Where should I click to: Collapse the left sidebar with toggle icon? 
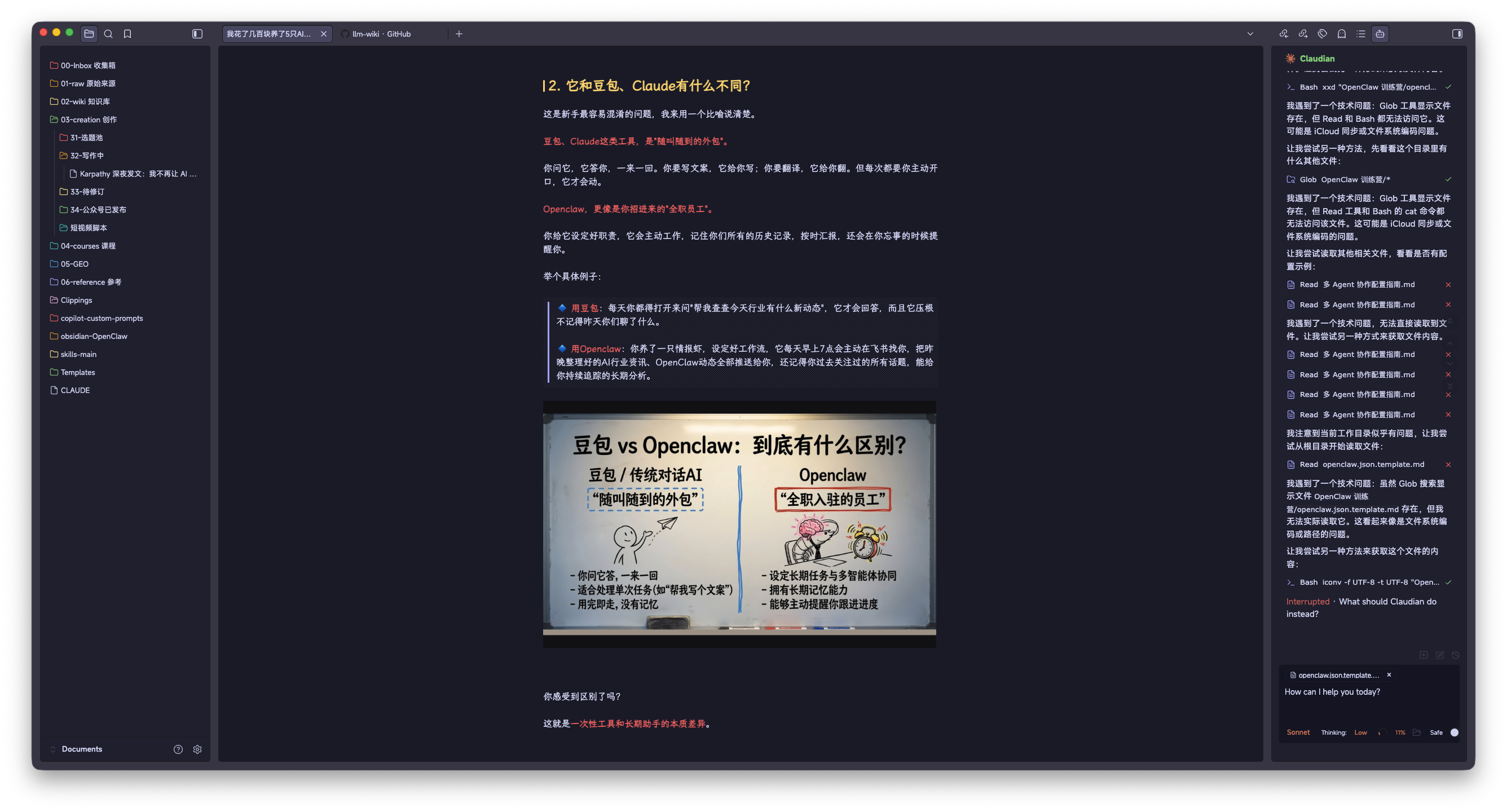coord(197,34)
